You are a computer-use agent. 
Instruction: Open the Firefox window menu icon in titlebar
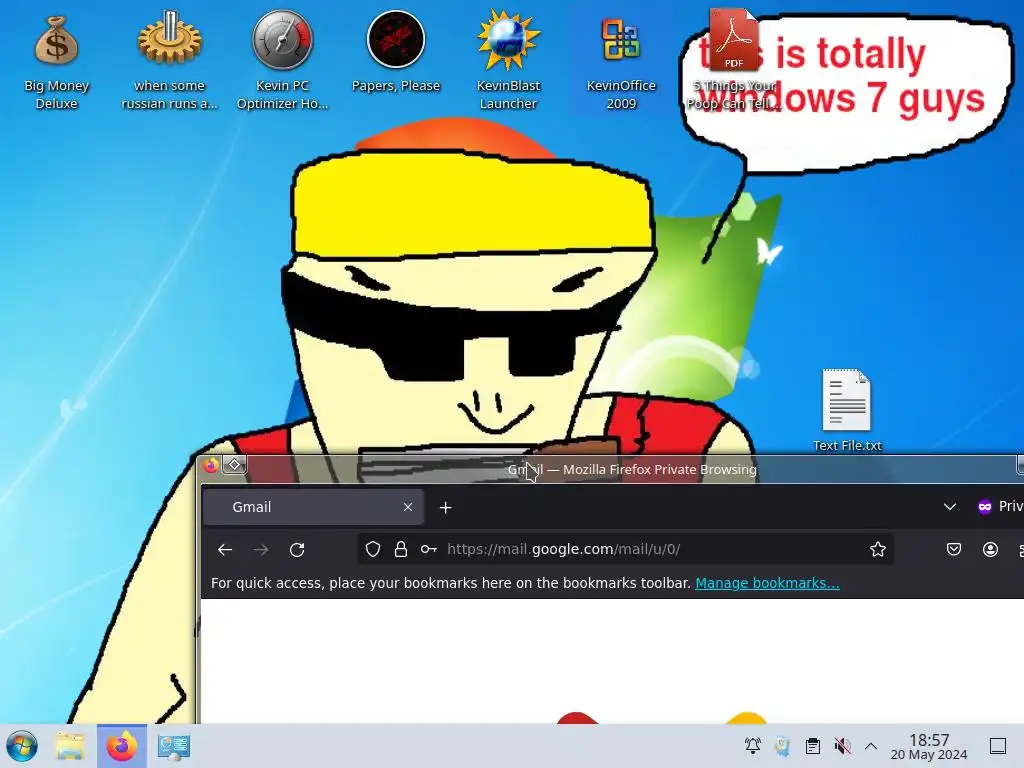210,465
